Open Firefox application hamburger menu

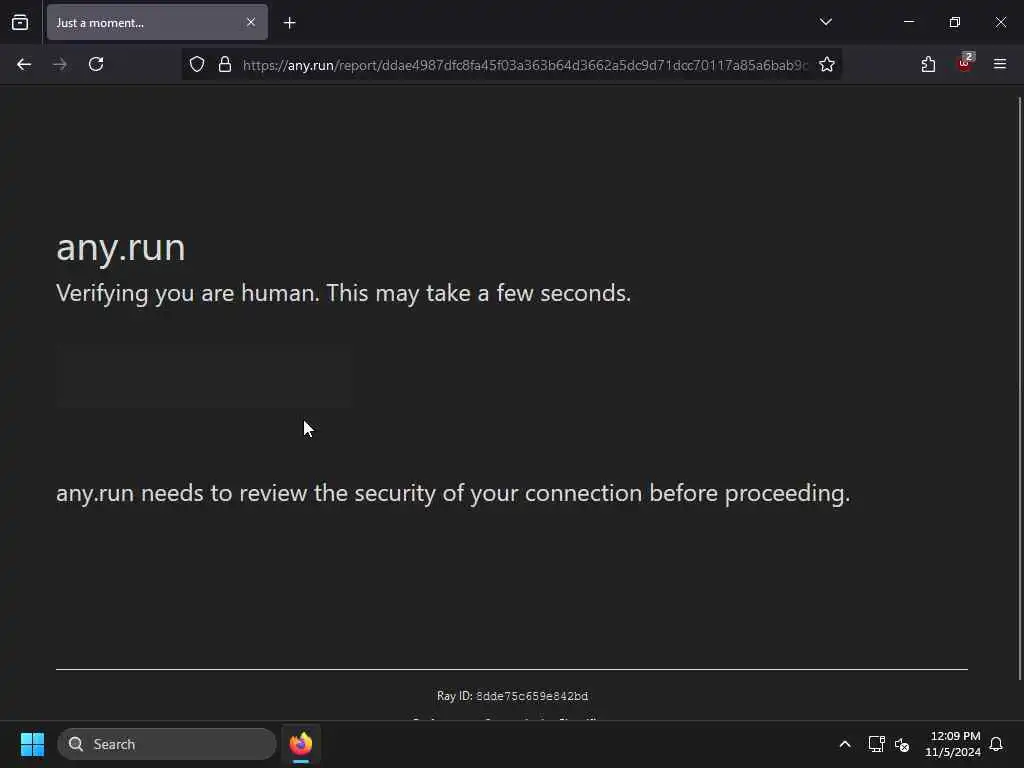(x=1000, y=64)
